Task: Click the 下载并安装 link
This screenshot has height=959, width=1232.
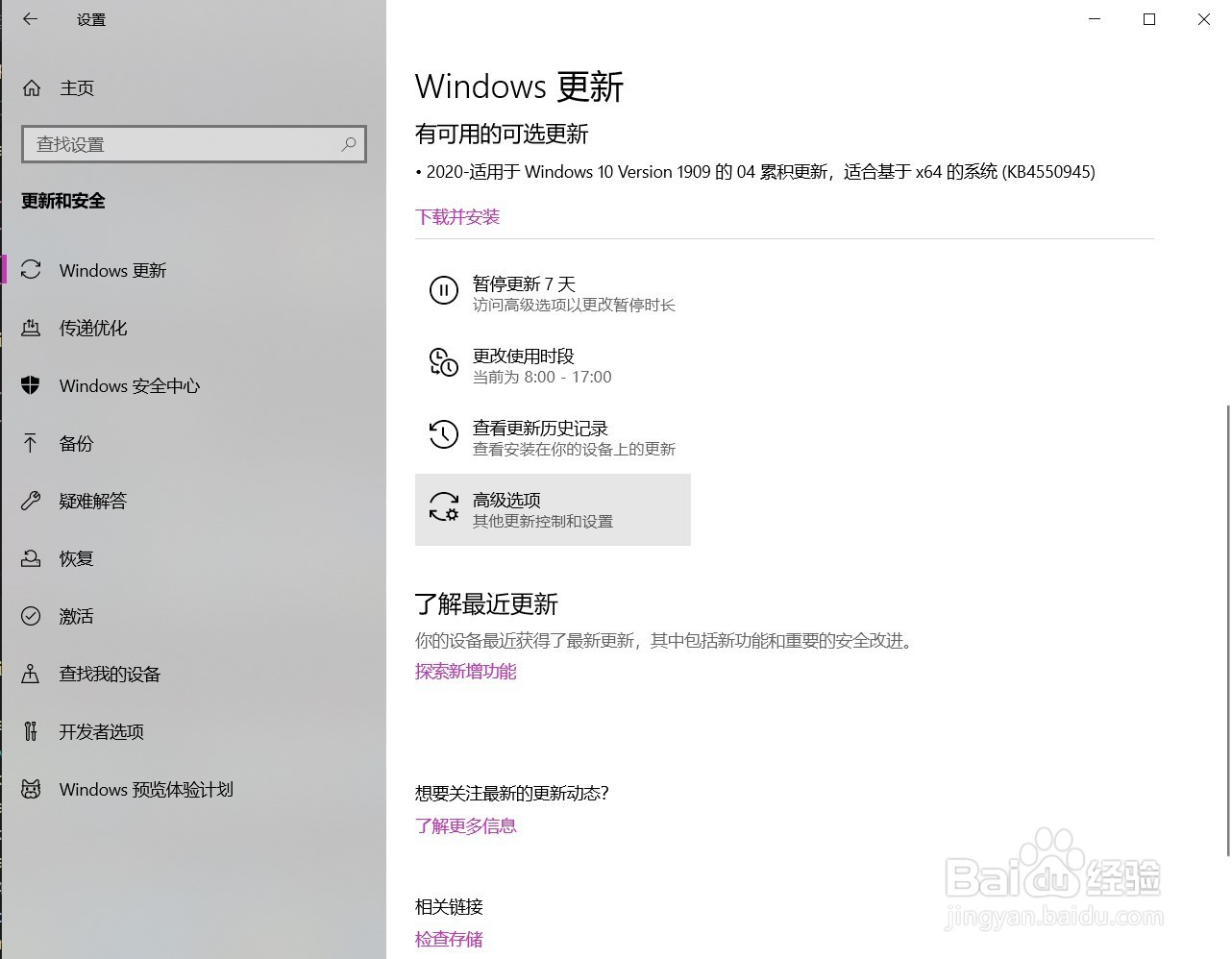Action: tap(457, 217)
